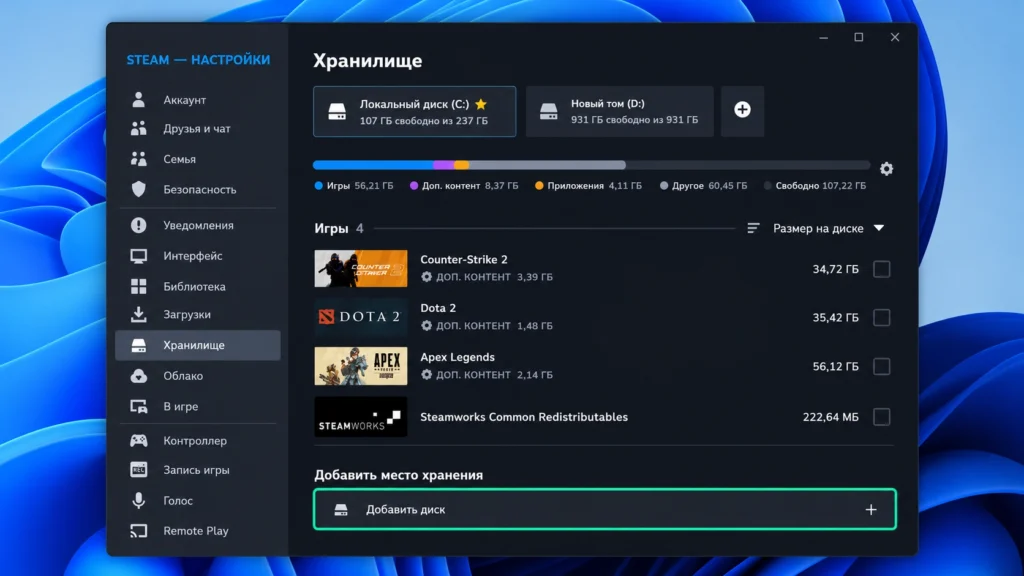Image resolution: width=1024 pixels, height=576 pixels.
Task: Select the Локальный диск (C:) drive tab
Action: 414,112
